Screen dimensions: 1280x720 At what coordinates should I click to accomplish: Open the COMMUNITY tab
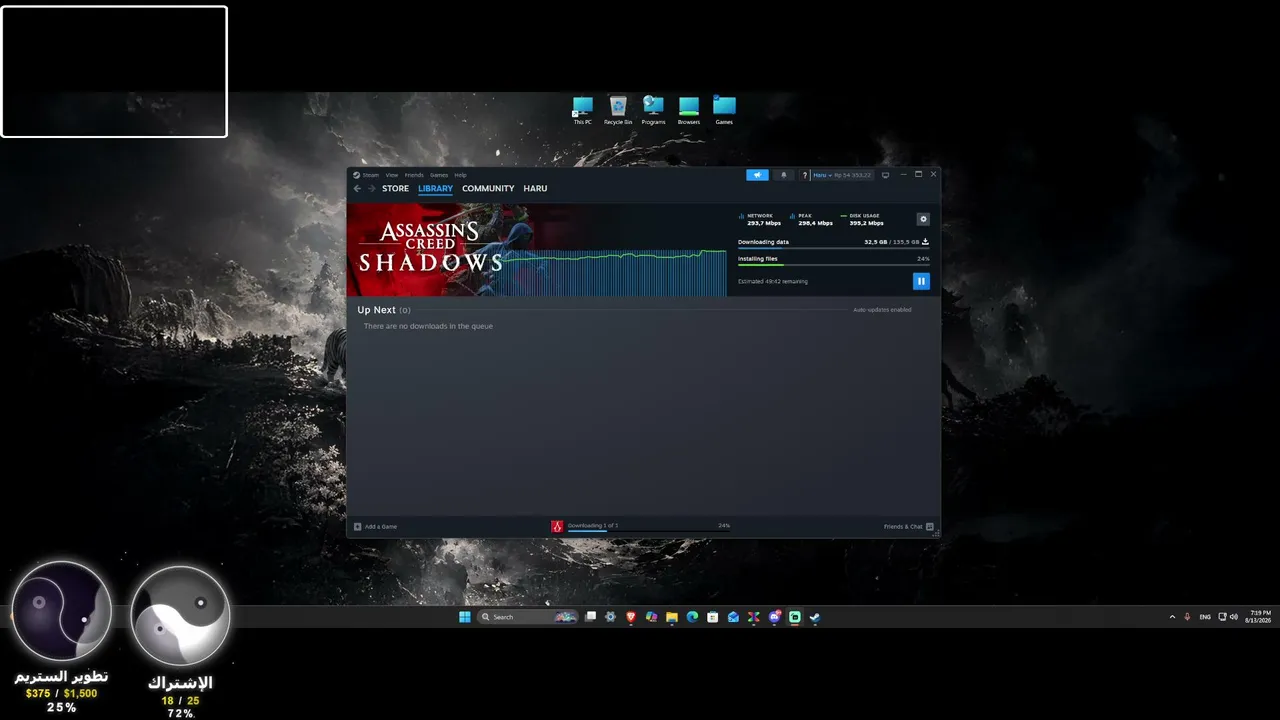coord(488,188)
